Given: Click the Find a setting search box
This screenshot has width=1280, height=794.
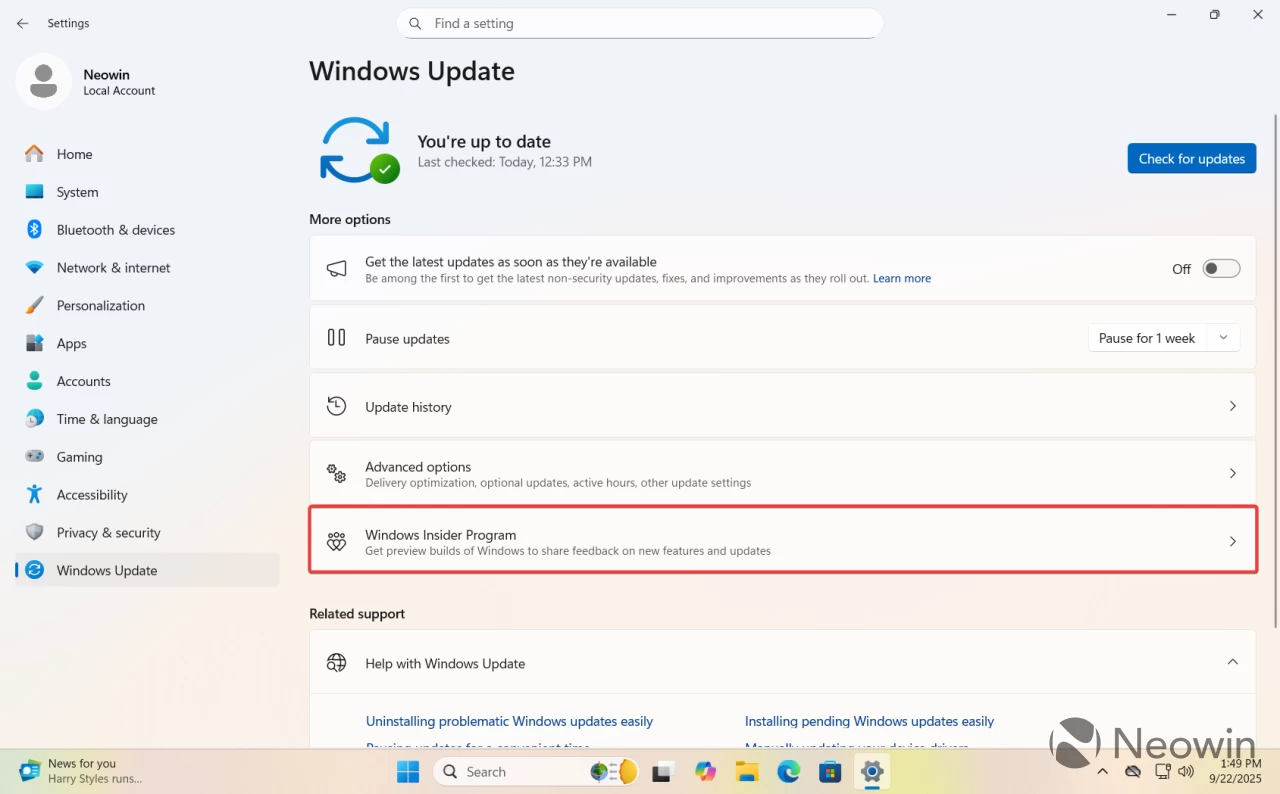Looking at the screenshot, I should coord(640,23).
